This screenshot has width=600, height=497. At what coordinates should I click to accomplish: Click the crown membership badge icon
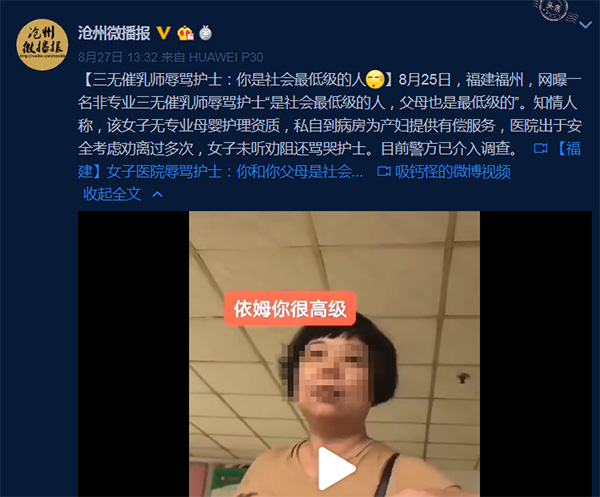pos(186,33)
